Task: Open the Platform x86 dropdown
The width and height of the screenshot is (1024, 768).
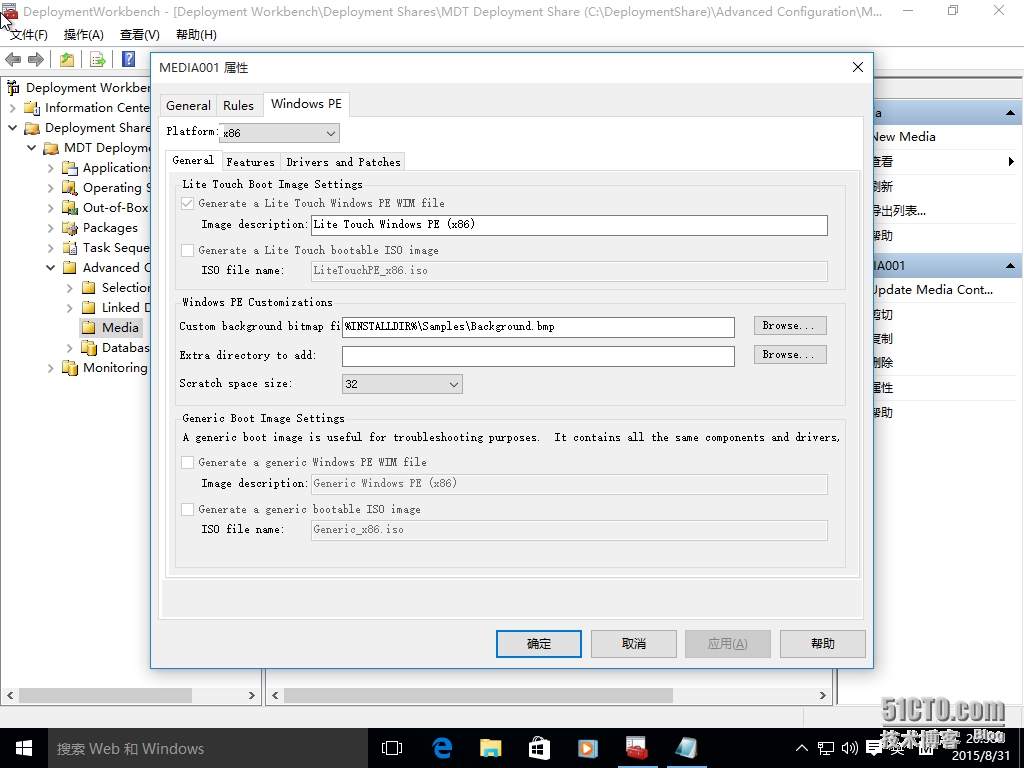Action: pos(280,133)
